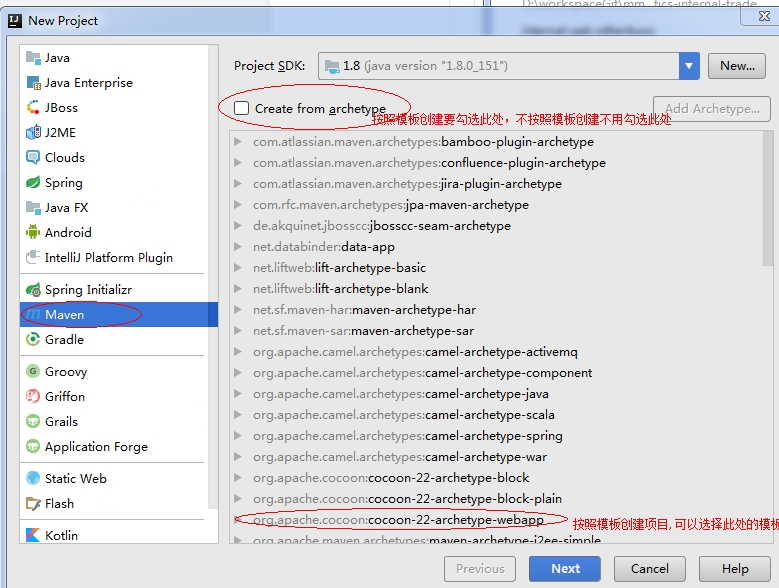Click the Gradle icon

[x=33, y=339]
